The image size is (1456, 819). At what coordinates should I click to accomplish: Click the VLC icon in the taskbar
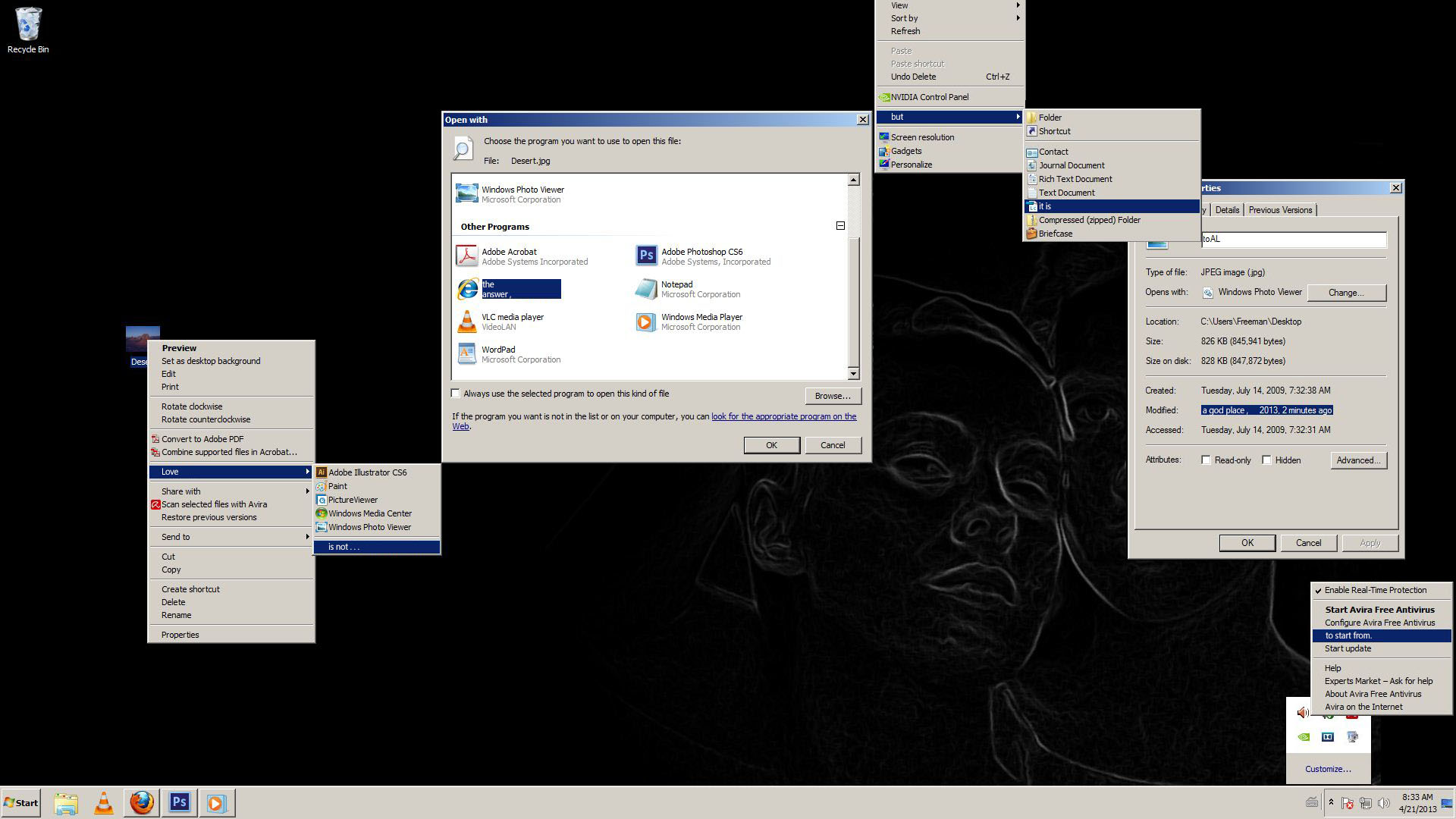point(103,802)
